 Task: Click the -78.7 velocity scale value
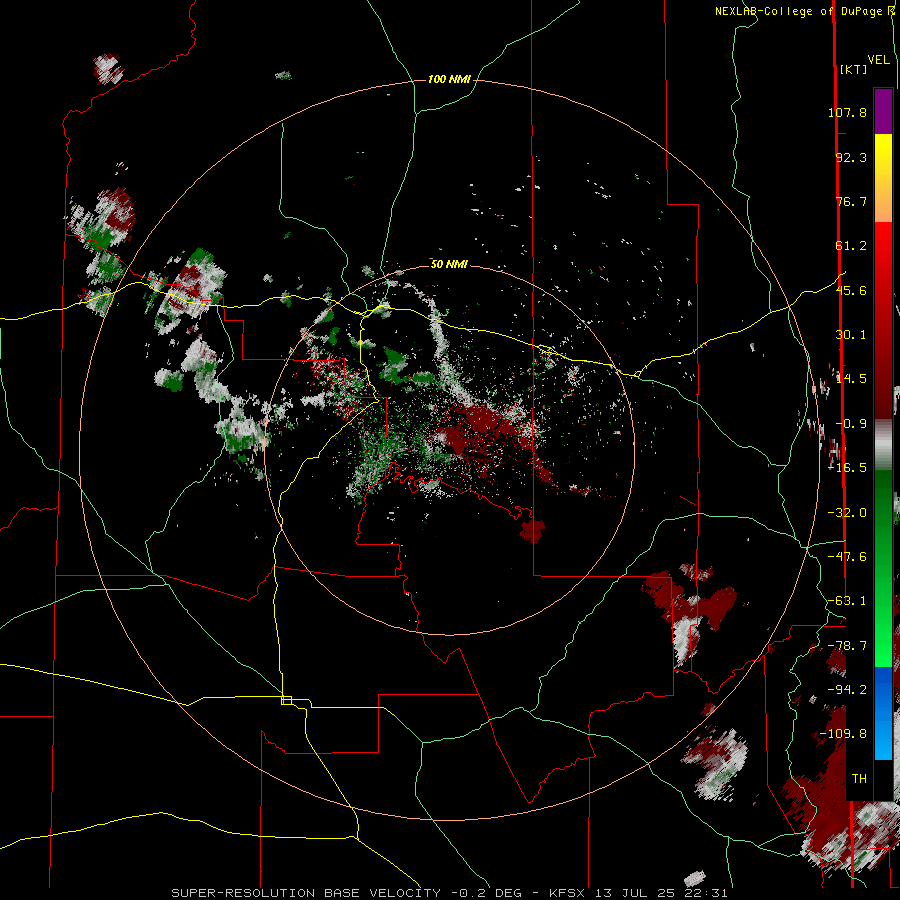(x=847, y=646)
